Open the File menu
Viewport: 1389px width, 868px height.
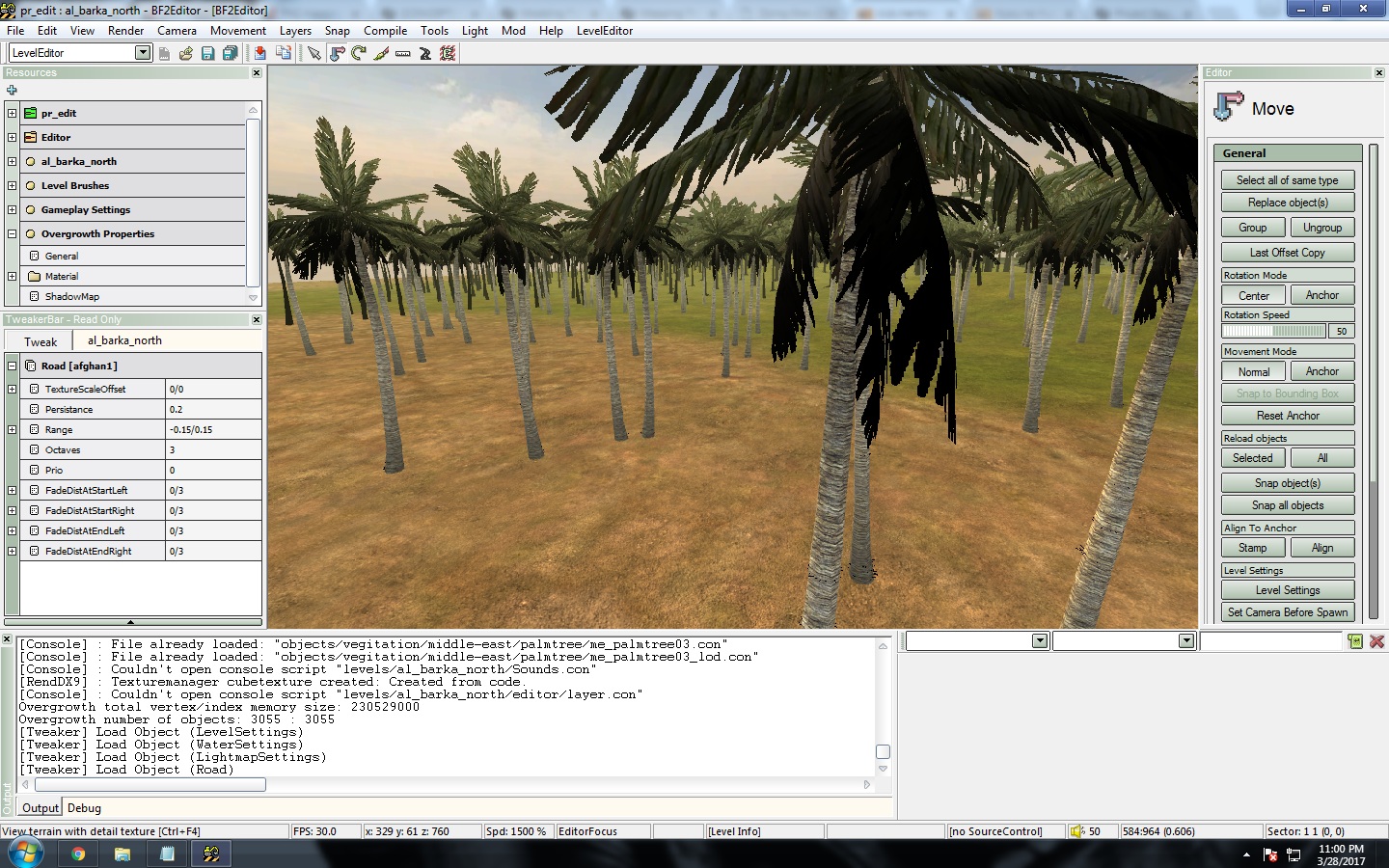[x=15, y=31]
